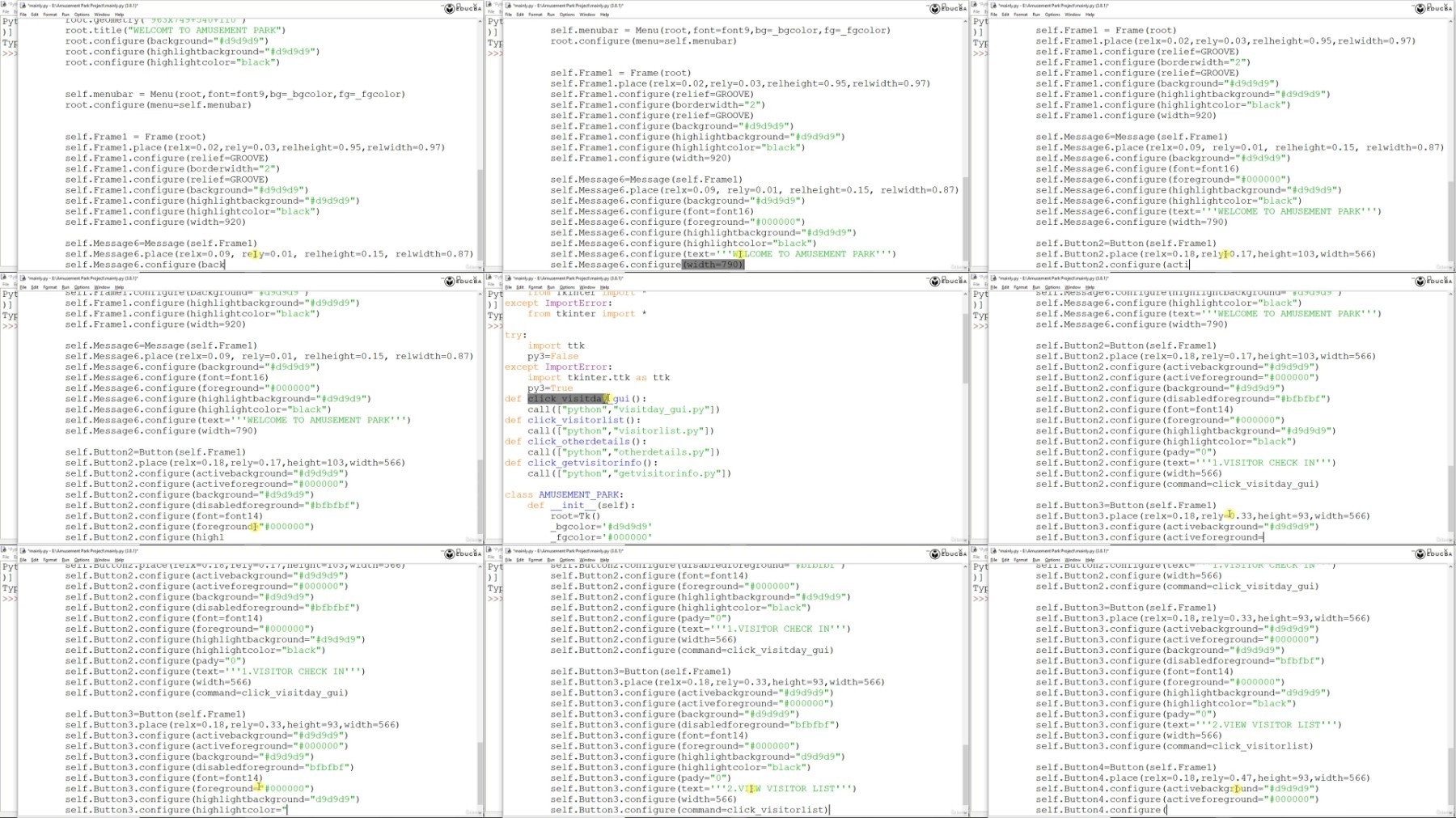Click call(["python","getvisitorinfo.py"]) line

tap(629, 473)
